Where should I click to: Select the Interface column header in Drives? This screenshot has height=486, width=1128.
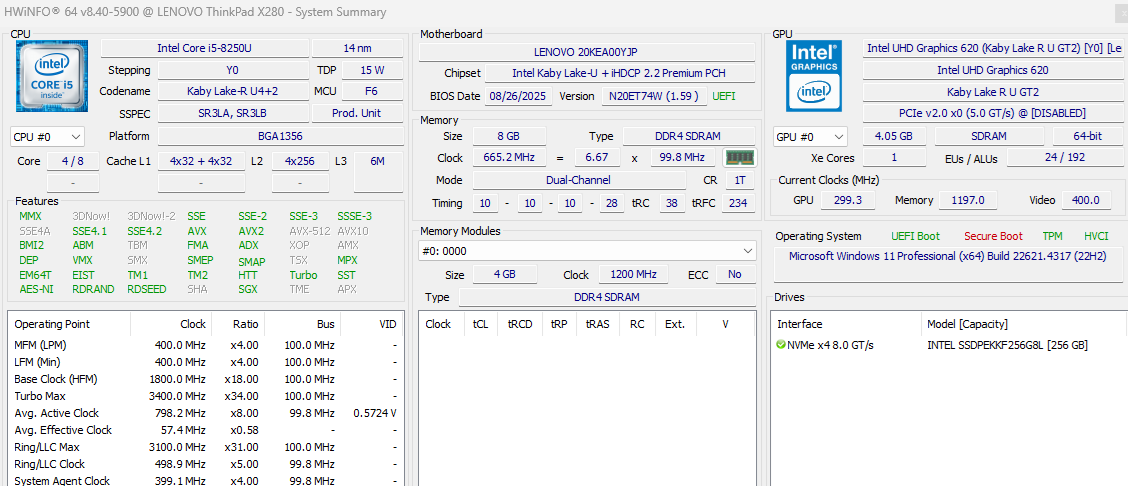800,324
